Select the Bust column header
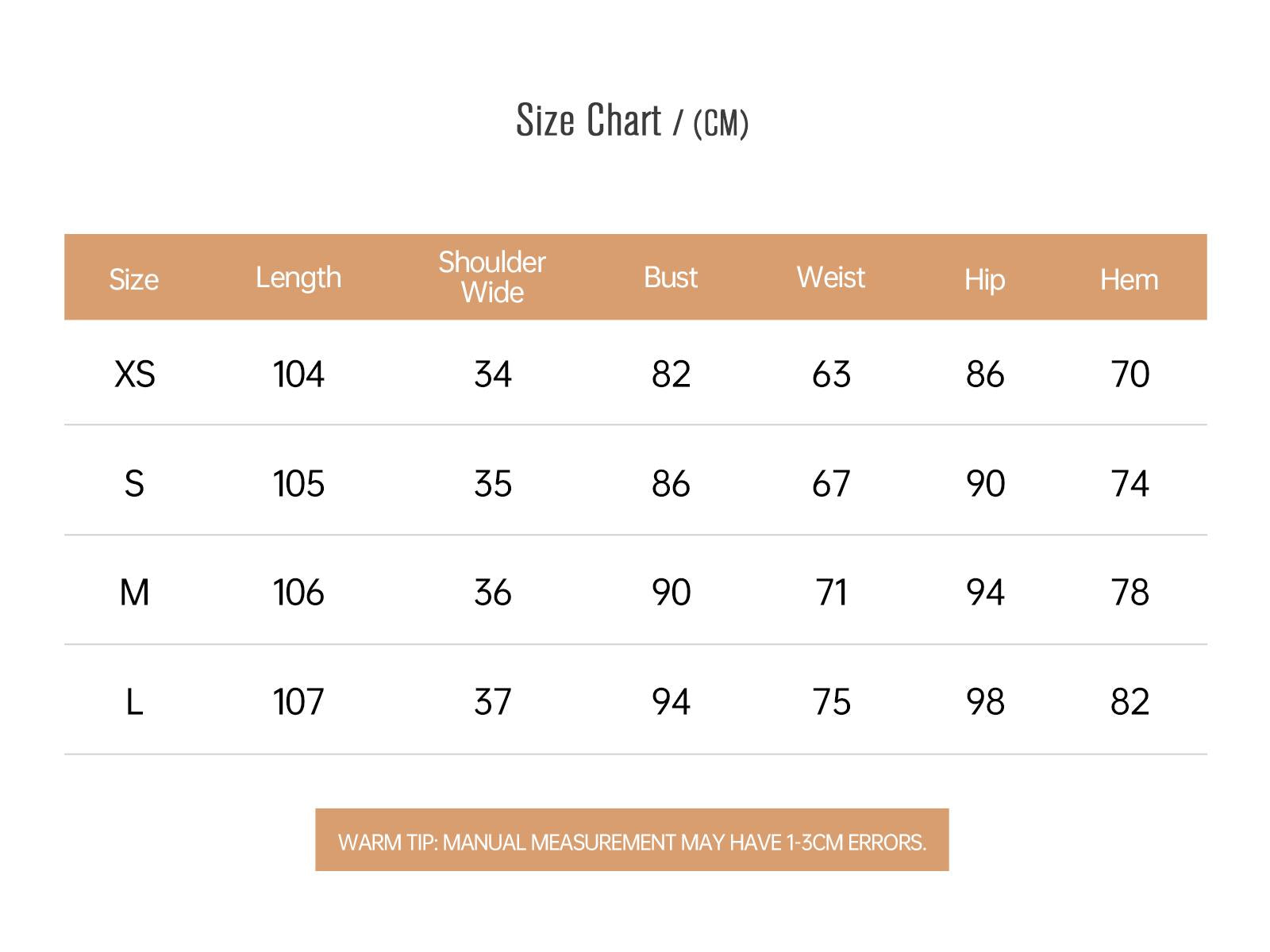This screenshot has width=1270, height=952. [x=671, y=278]
